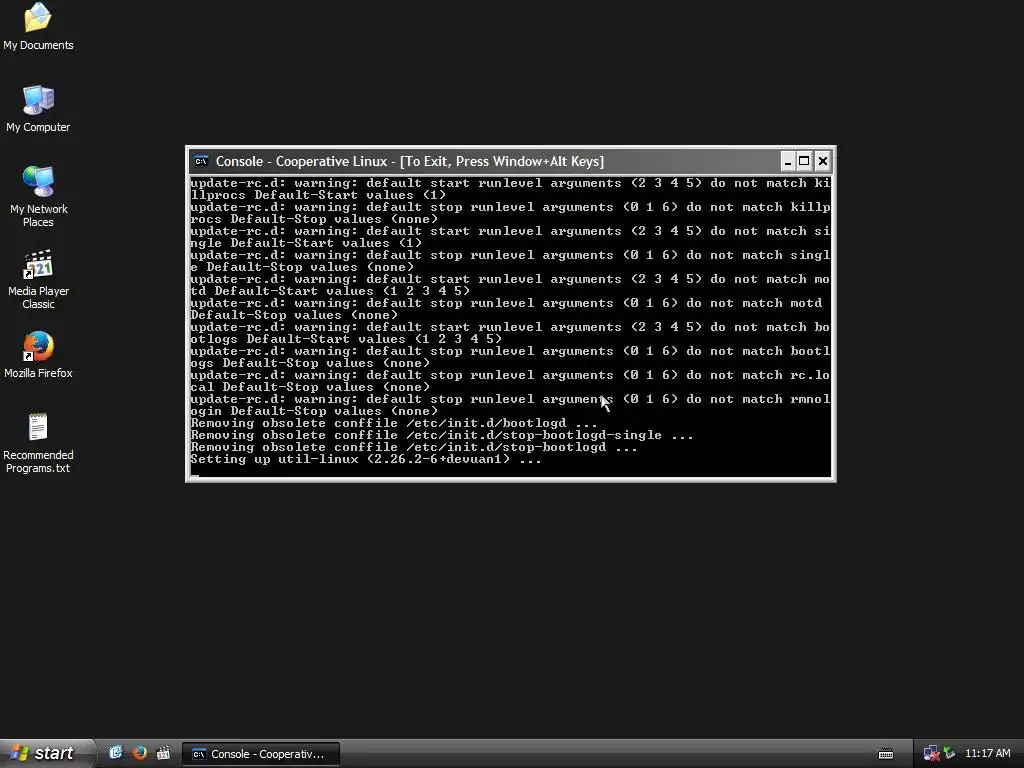Click 'ngle Default-Start values (1)' line

tap(306, 243)
